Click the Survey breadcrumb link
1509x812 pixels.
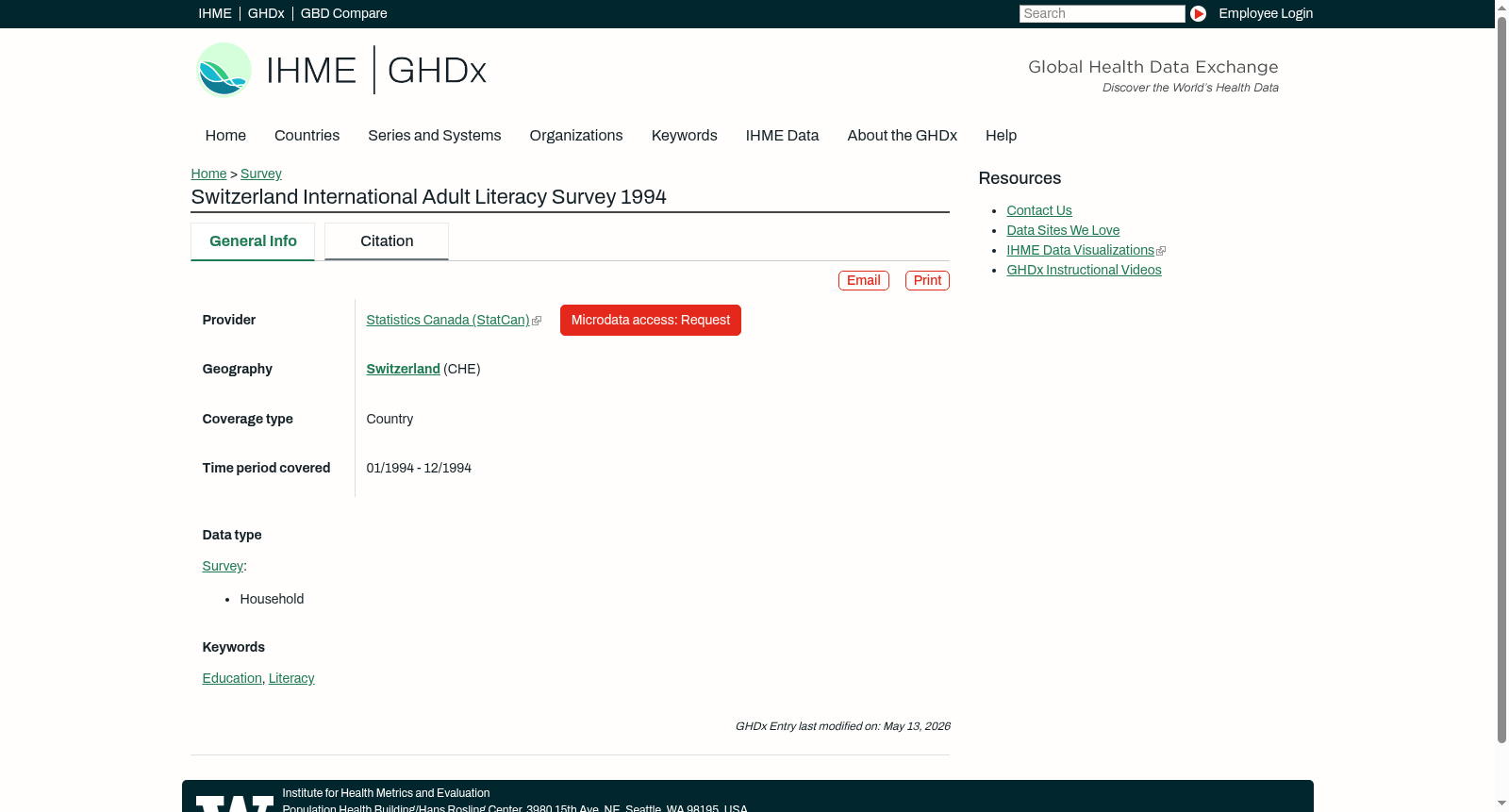[x=261, y=174]
